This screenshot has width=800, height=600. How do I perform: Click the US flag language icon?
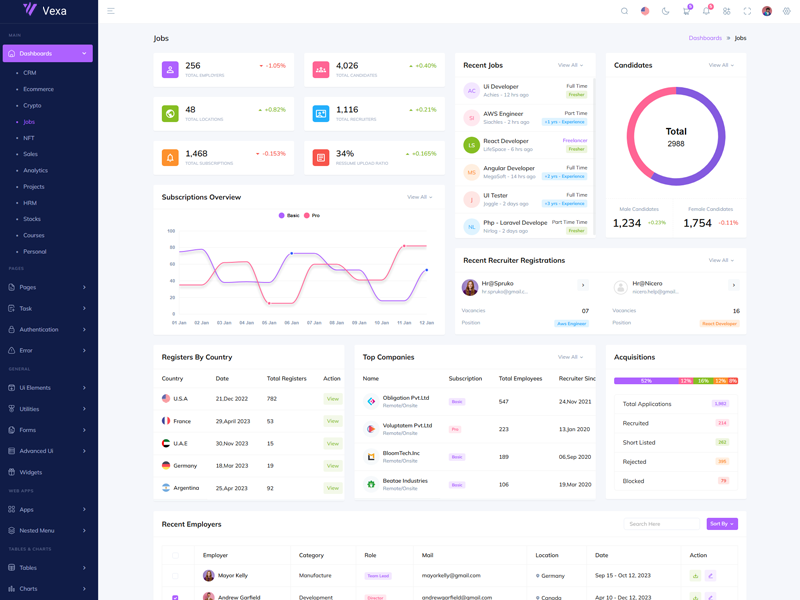point(645,11)
